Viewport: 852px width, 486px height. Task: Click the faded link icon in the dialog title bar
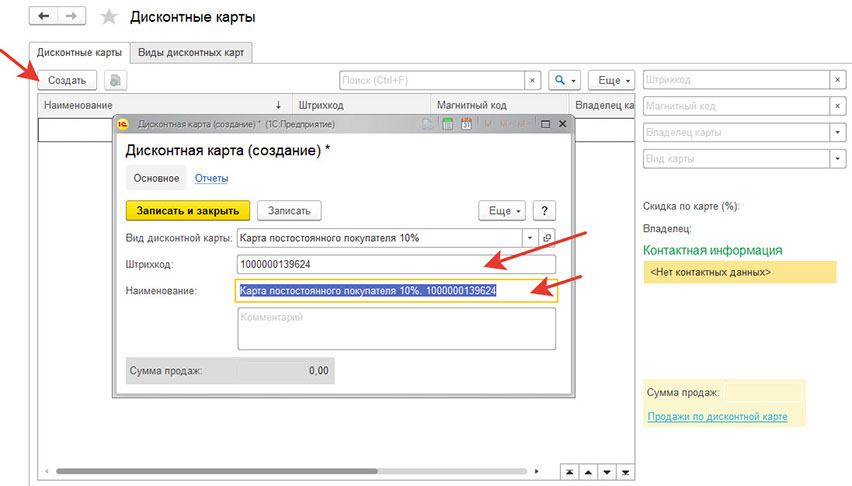click(x=428, y=124)
